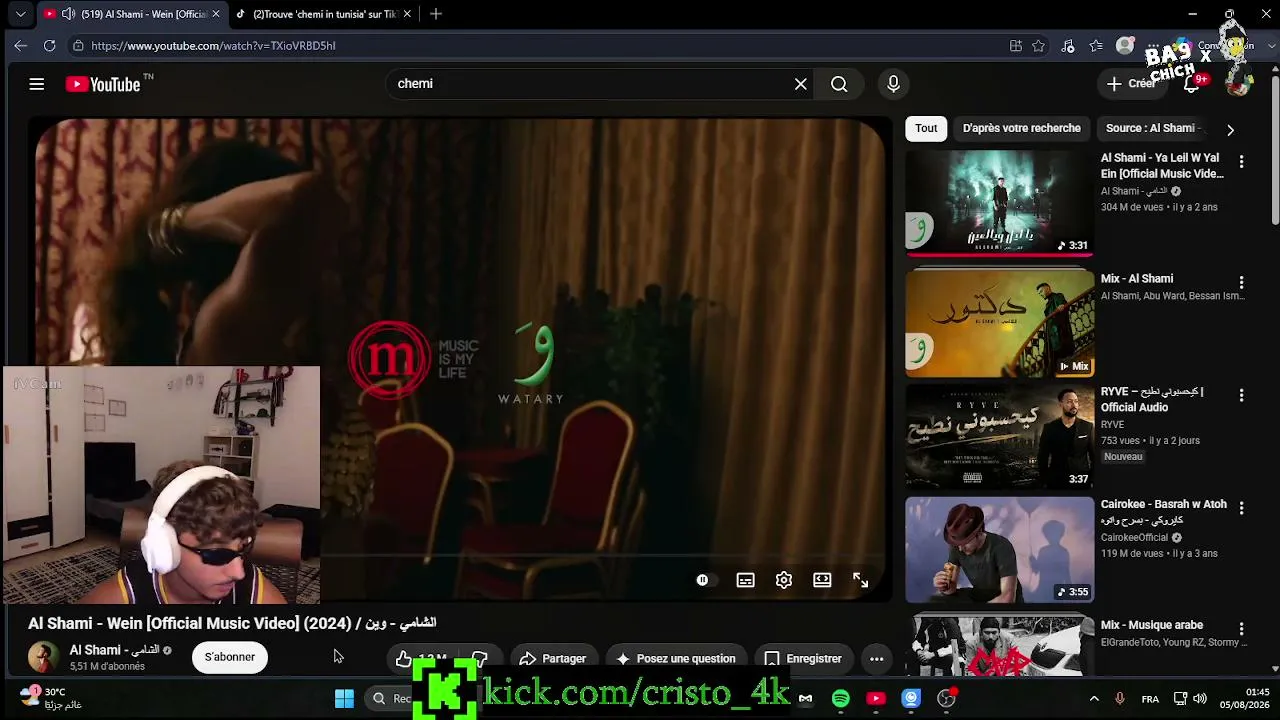Screen dimensions: 1280x720
Task: Start voice search with the microphone
Action: pyautogui.click(x=893, y=84)
